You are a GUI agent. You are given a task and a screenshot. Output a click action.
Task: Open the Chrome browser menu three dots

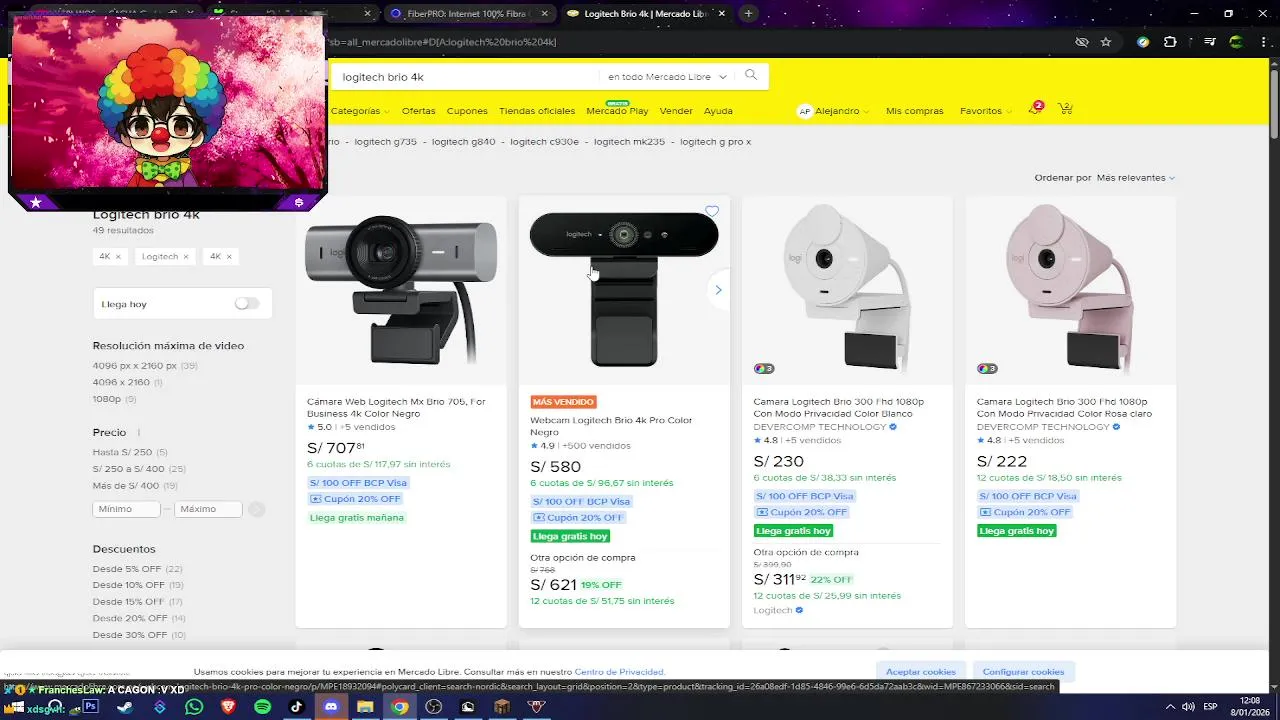(x=1262, y=42)
